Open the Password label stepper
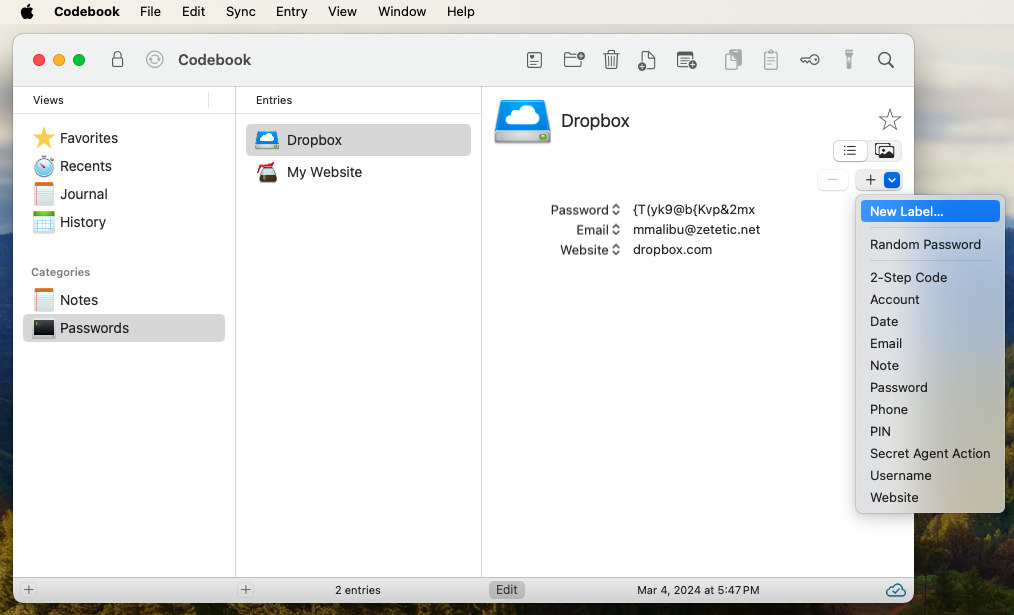Screen dimensions: 1014x615 (616, 210)
